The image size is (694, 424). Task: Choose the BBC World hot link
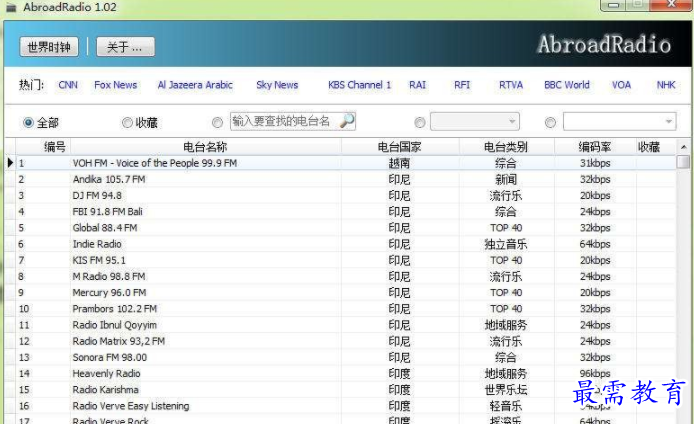click(566, 85)
